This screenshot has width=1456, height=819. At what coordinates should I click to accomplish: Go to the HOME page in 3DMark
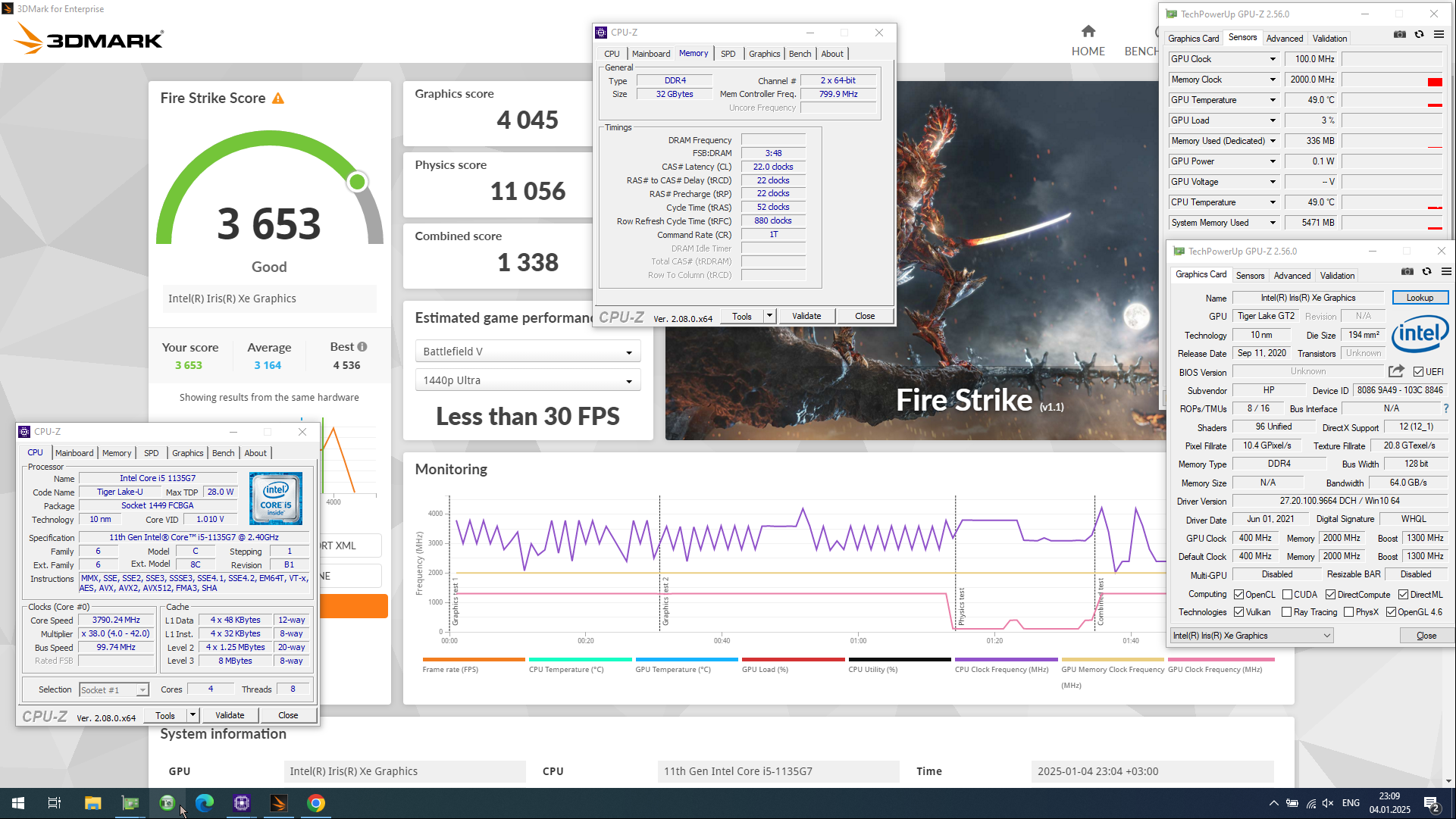pos(1088,41)
